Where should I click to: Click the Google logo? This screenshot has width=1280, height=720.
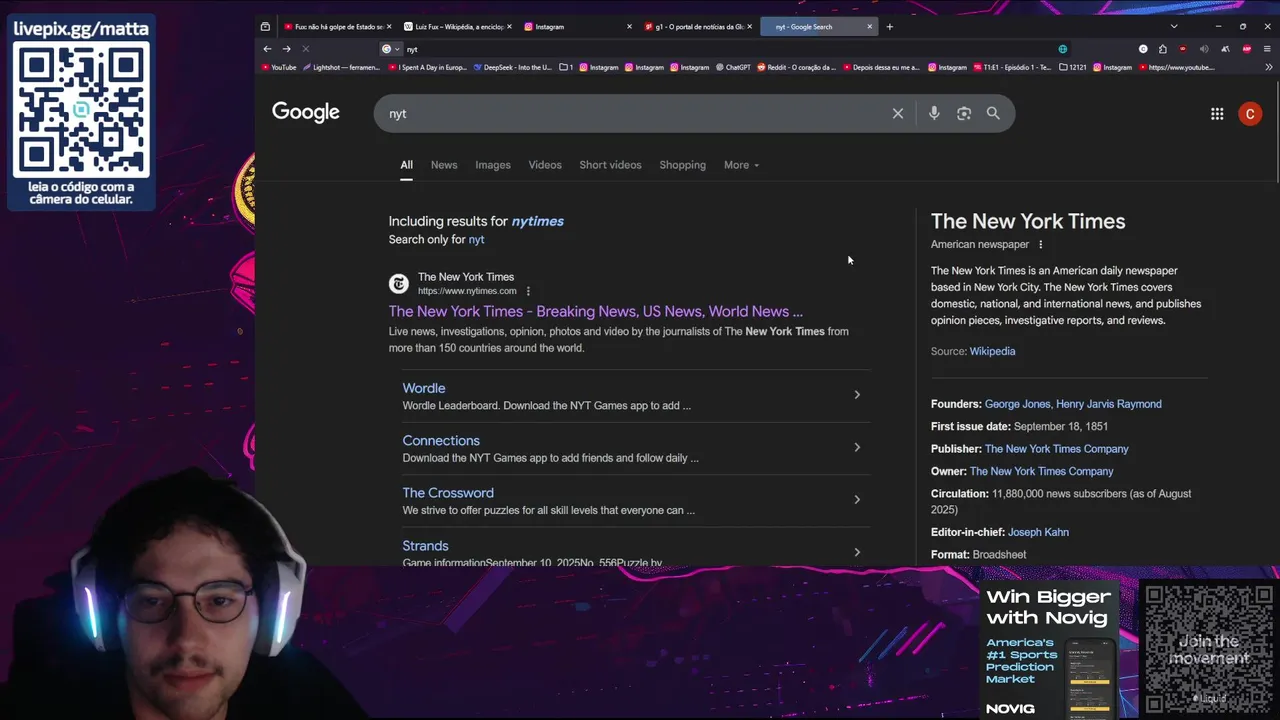coord(306,113)
